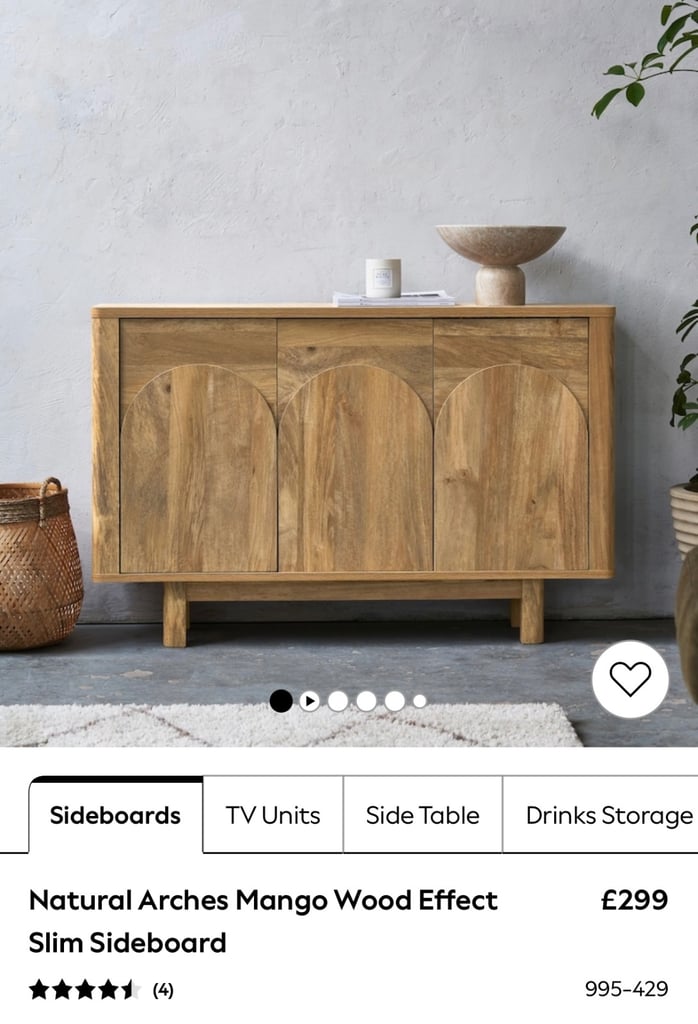Select the Drinks Storage tab
698x1024 pixels.
pos(601,815)
